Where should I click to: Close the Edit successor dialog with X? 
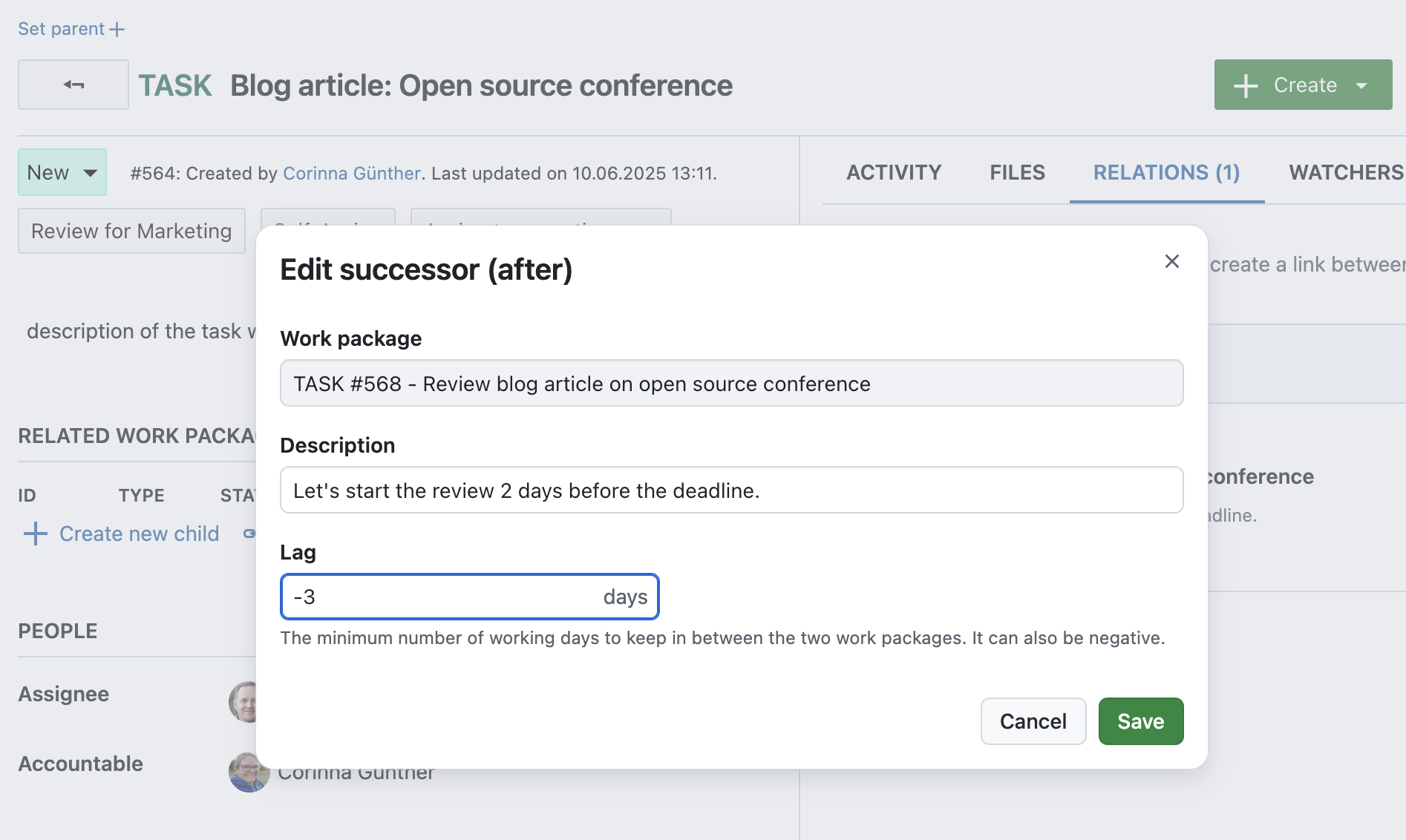pos(1171,261)
